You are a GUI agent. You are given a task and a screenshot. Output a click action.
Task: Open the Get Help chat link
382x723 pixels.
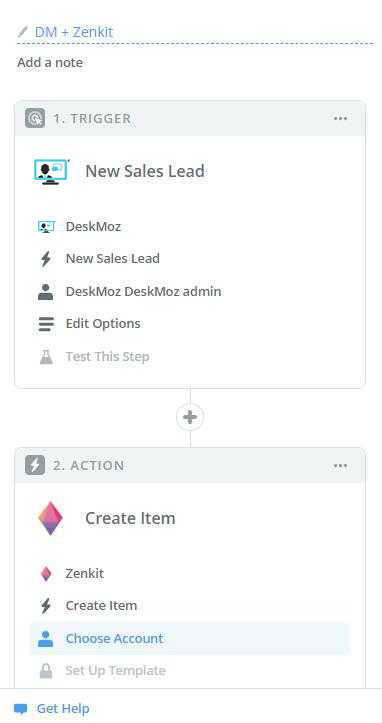click(52, 708)
